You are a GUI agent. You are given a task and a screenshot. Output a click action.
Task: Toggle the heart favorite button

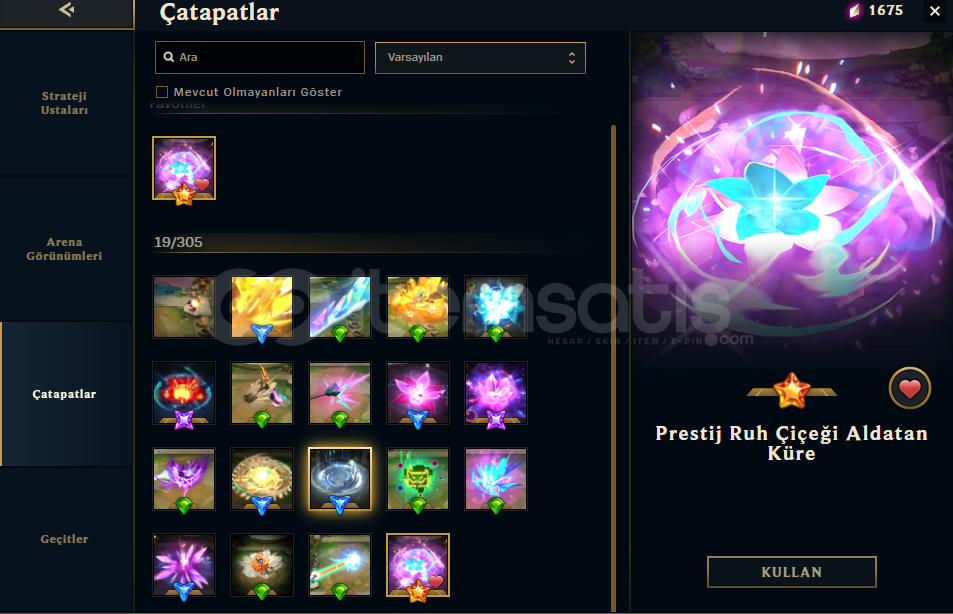910,388
